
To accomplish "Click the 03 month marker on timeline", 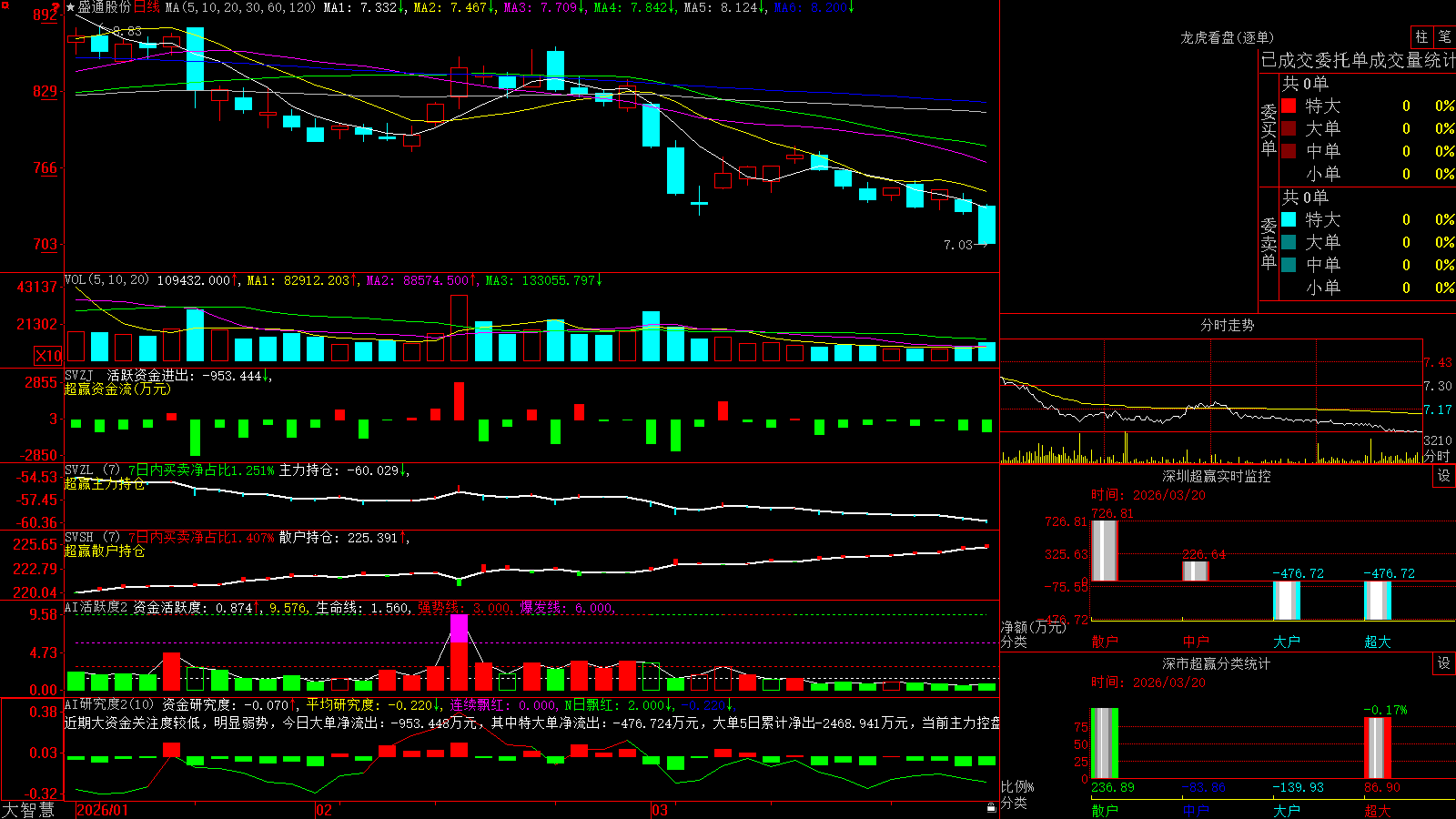I will [x=660, y=810].
